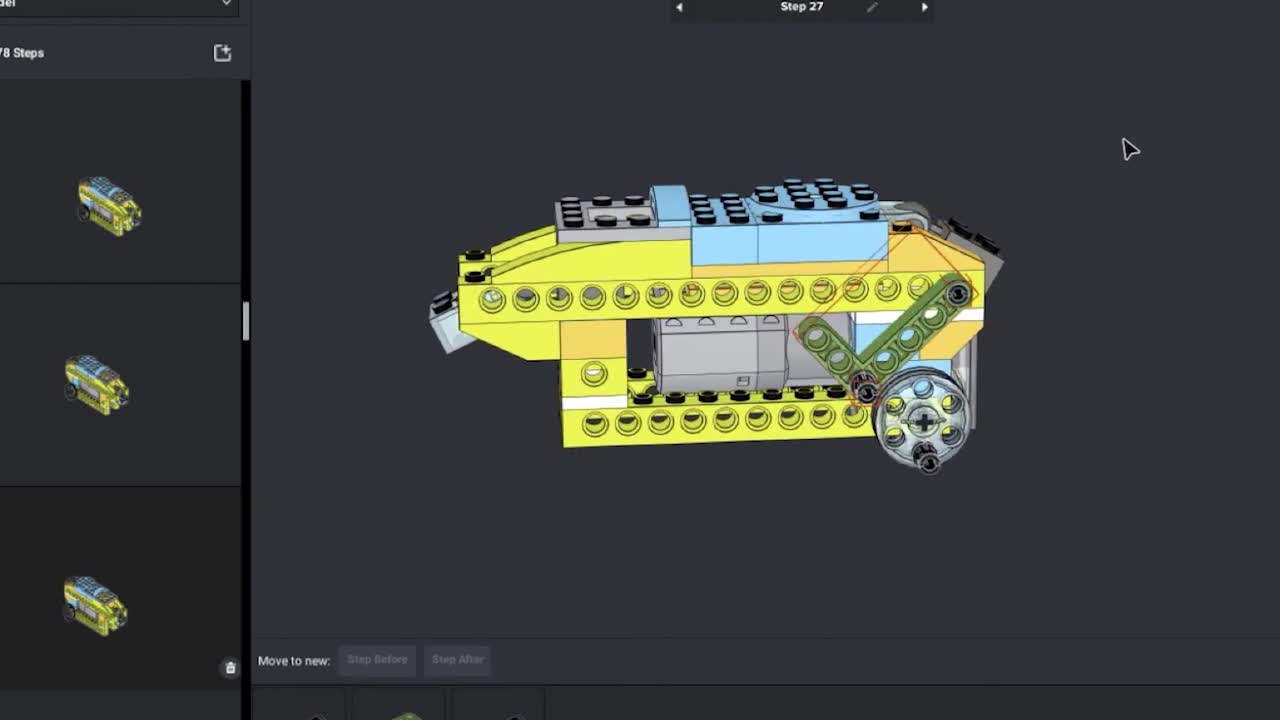Delete step using trash icon

[230, 668]
